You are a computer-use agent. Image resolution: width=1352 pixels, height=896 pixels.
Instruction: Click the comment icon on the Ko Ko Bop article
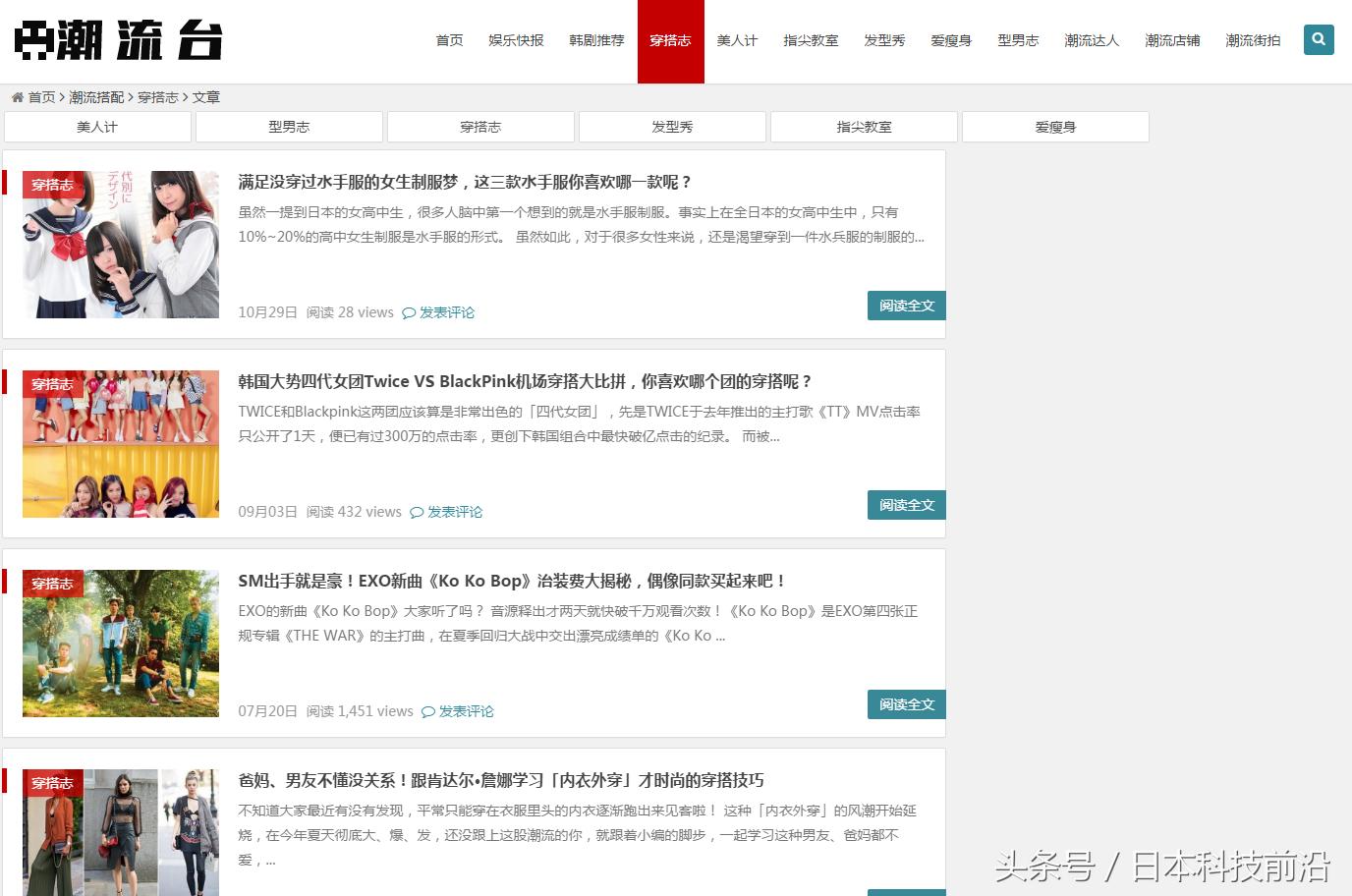(x=428, y=710)
